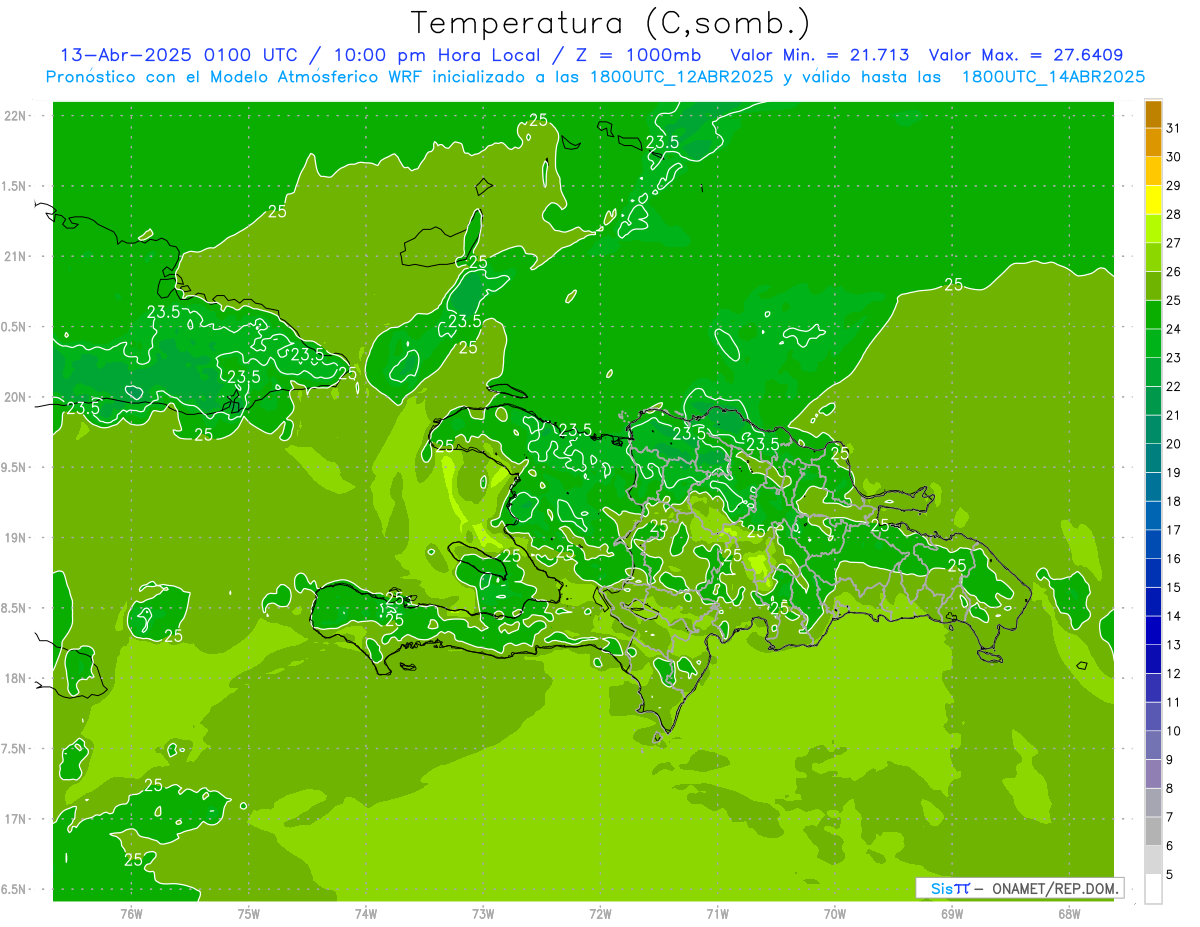Viewport: 1200px width, 927px height.
Task: Click the "76W" longitude axis label
Action: (x=131, y=914)
